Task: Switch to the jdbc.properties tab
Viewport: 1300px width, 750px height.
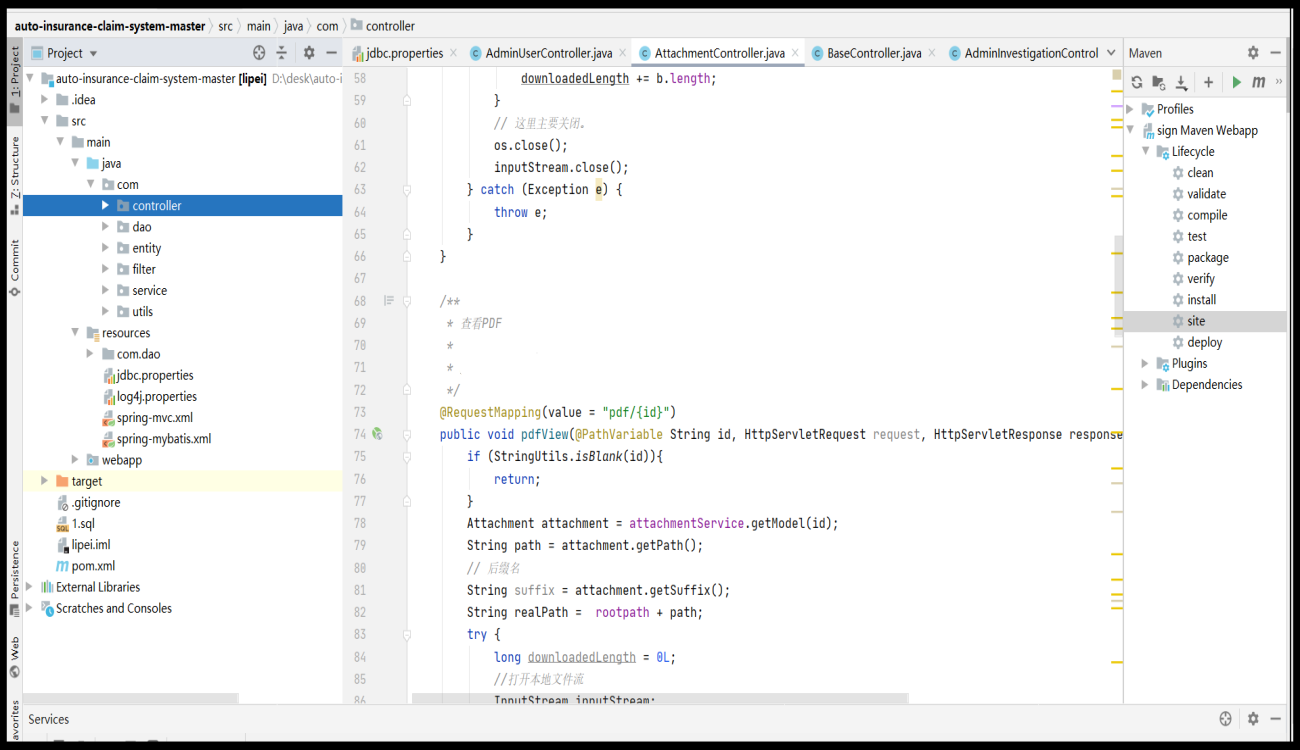Action: click(397, 53)
